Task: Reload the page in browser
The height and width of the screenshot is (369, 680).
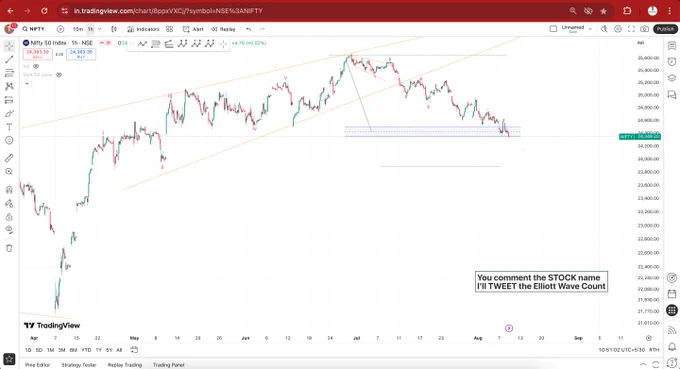Action: click(44, 11)
